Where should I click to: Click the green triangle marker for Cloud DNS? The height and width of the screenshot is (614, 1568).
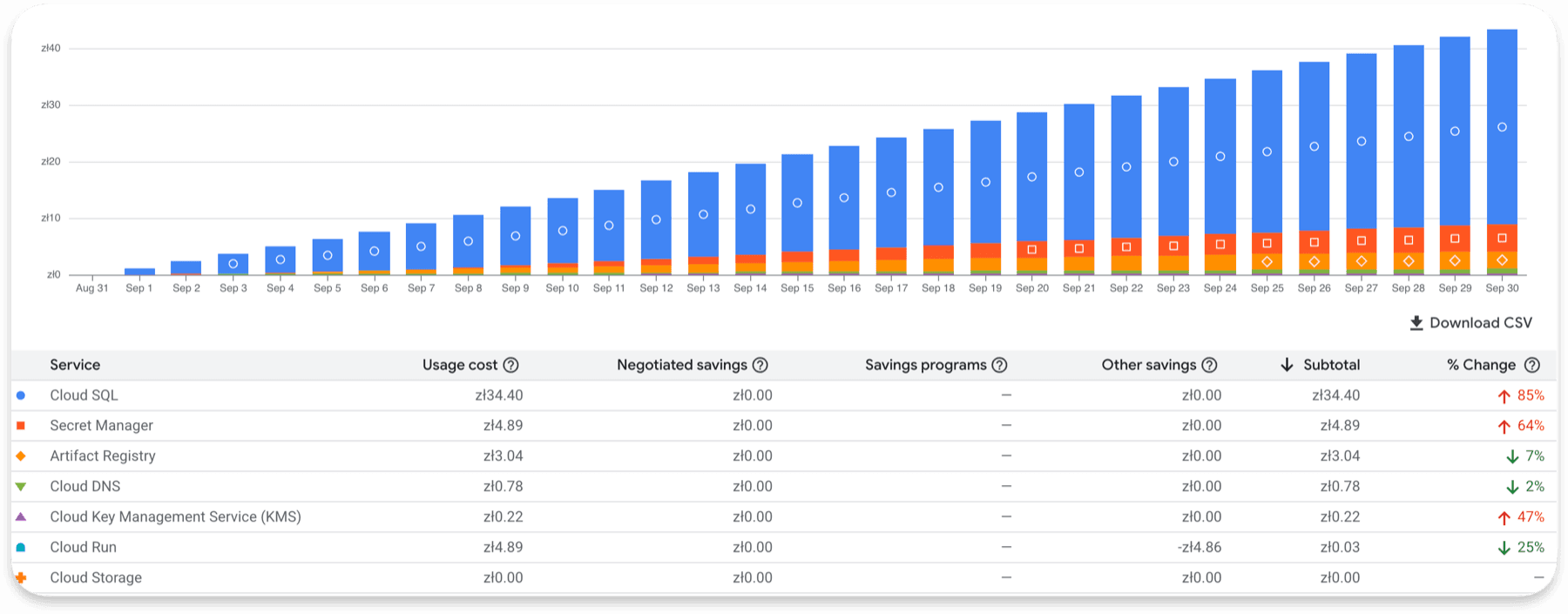(21, 487)
